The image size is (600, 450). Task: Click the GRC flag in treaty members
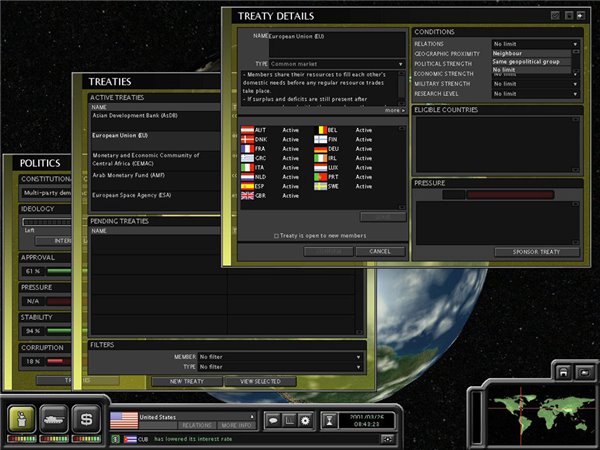[x=247, y=158]
